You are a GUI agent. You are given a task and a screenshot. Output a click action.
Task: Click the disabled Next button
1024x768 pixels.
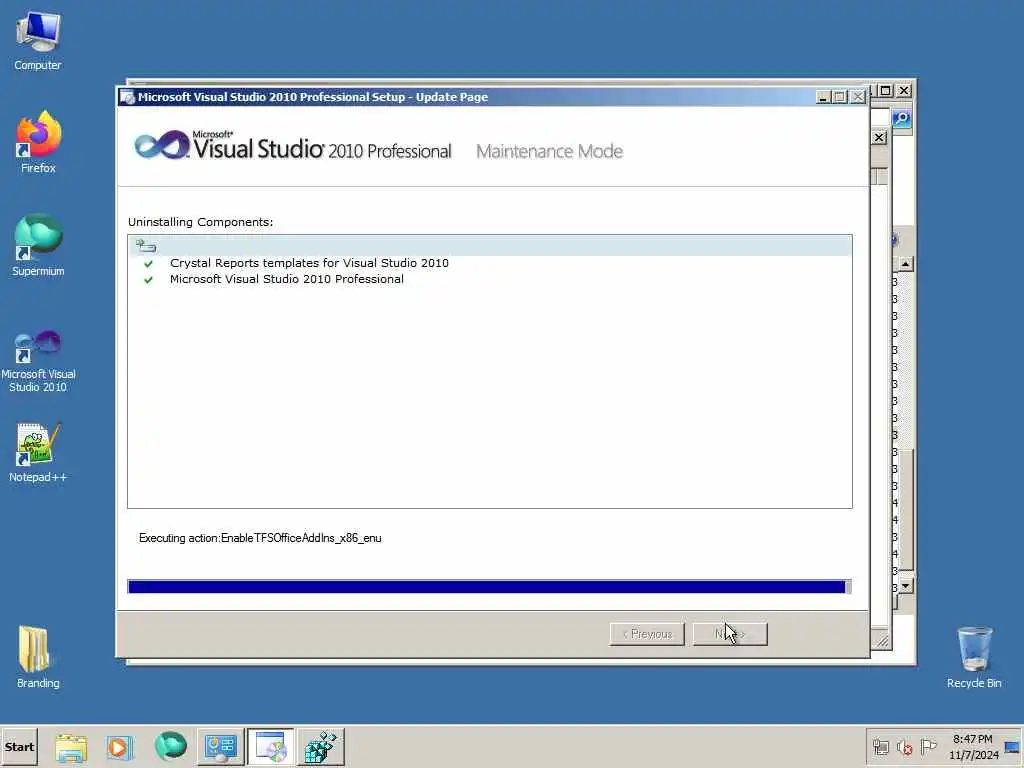pyautogui.click(x=729, y=633)
